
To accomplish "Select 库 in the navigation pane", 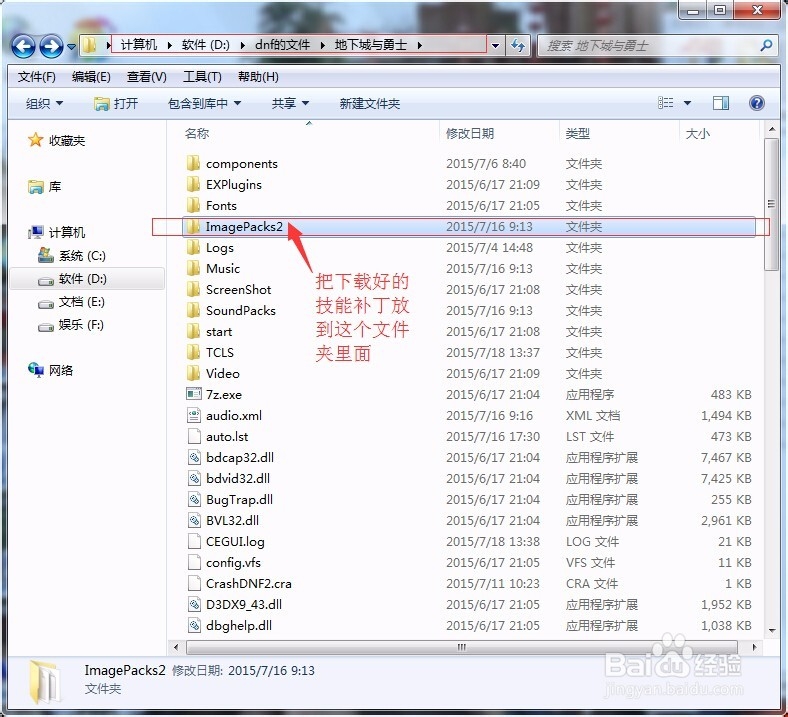I will [45, 187].
